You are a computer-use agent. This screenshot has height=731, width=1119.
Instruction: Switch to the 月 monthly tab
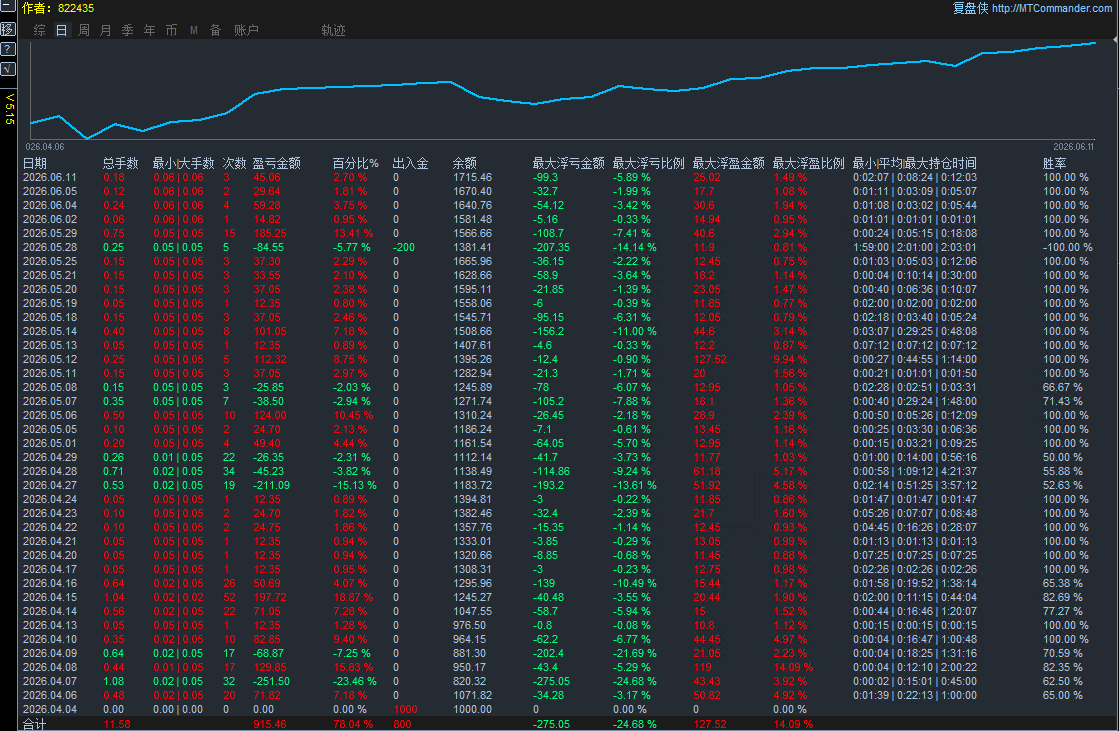[x=106, y=30]
